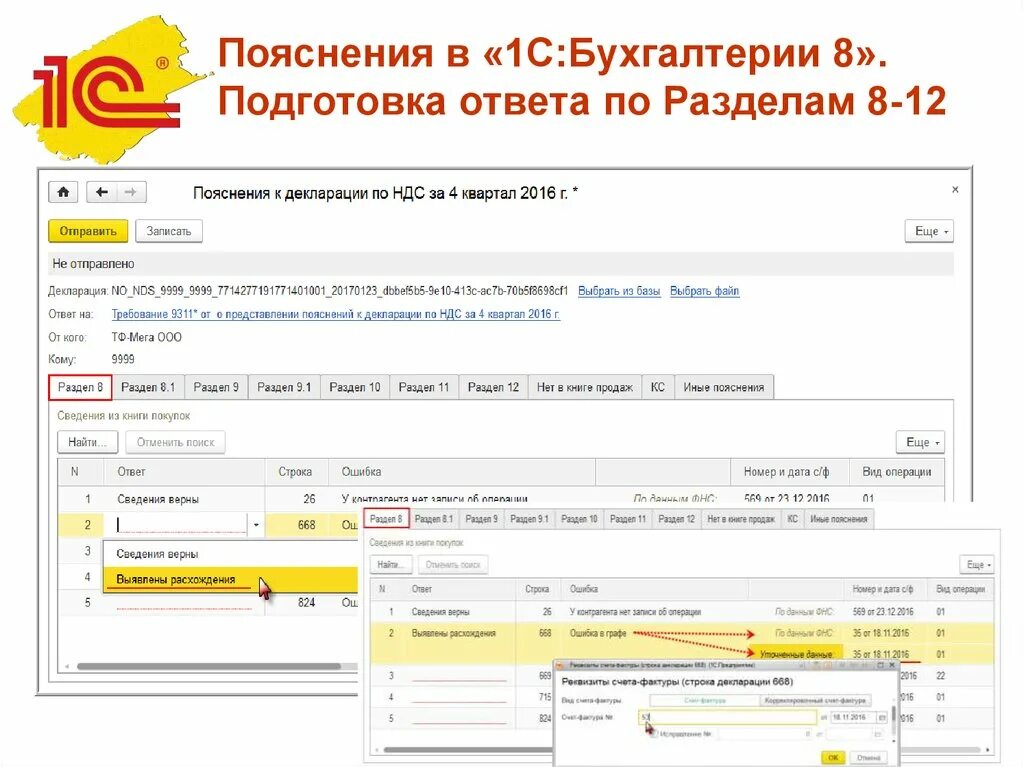The width and height of the screenshot is (1024, 767).
Task: Click Найти... in the small overlay form
Action: (x=391, y=564)
